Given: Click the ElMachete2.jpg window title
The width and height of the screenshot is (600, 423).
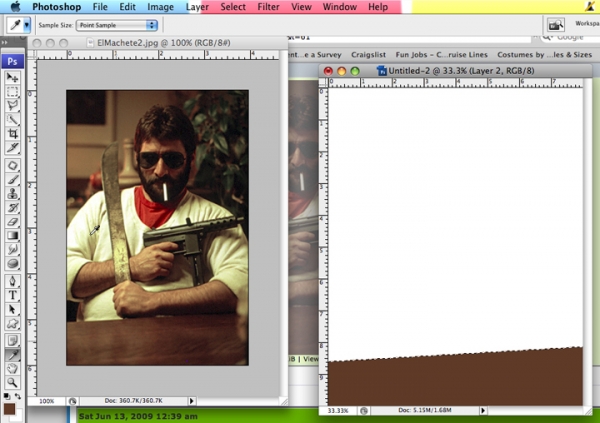Looking at the screenshot, I should pos(164,43).
